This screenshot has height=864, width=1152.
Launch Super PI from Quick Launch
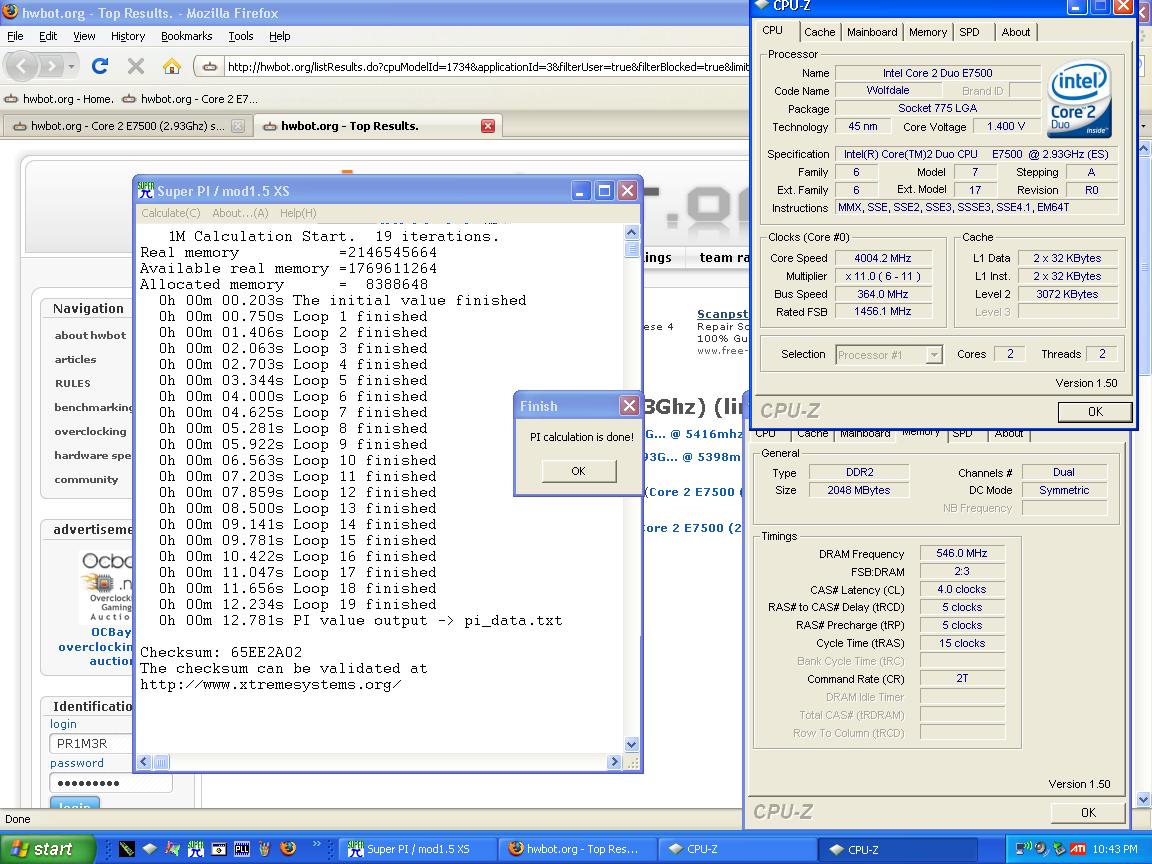pos(195,849)
